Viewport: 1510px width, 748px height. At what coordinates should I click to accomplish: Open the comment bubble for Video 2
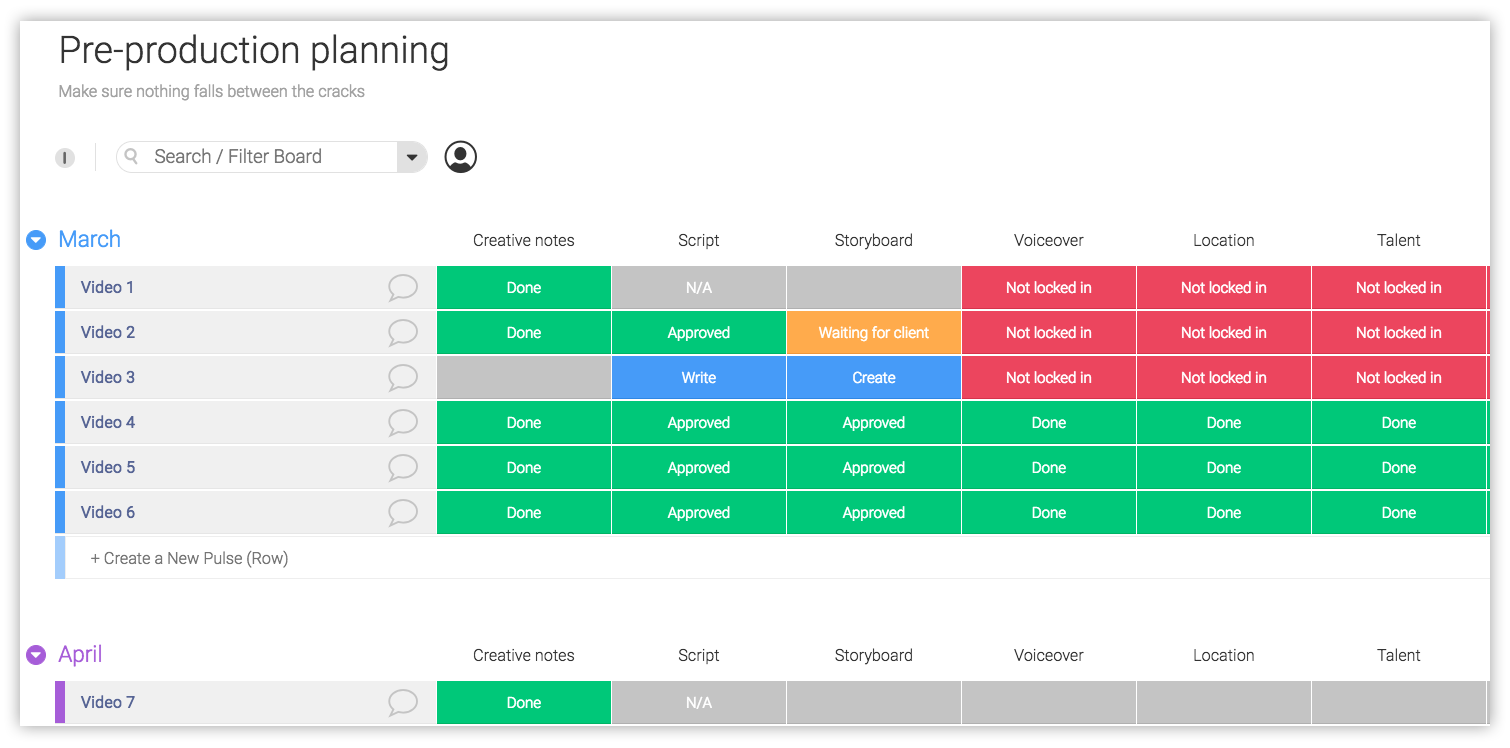(x=402, y=333)
